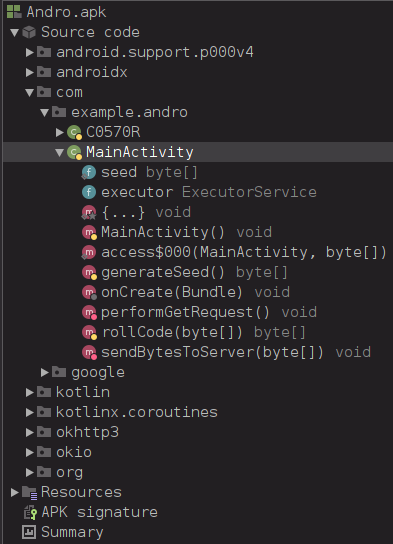Expand the Resources node arrow

pos(15,492)
